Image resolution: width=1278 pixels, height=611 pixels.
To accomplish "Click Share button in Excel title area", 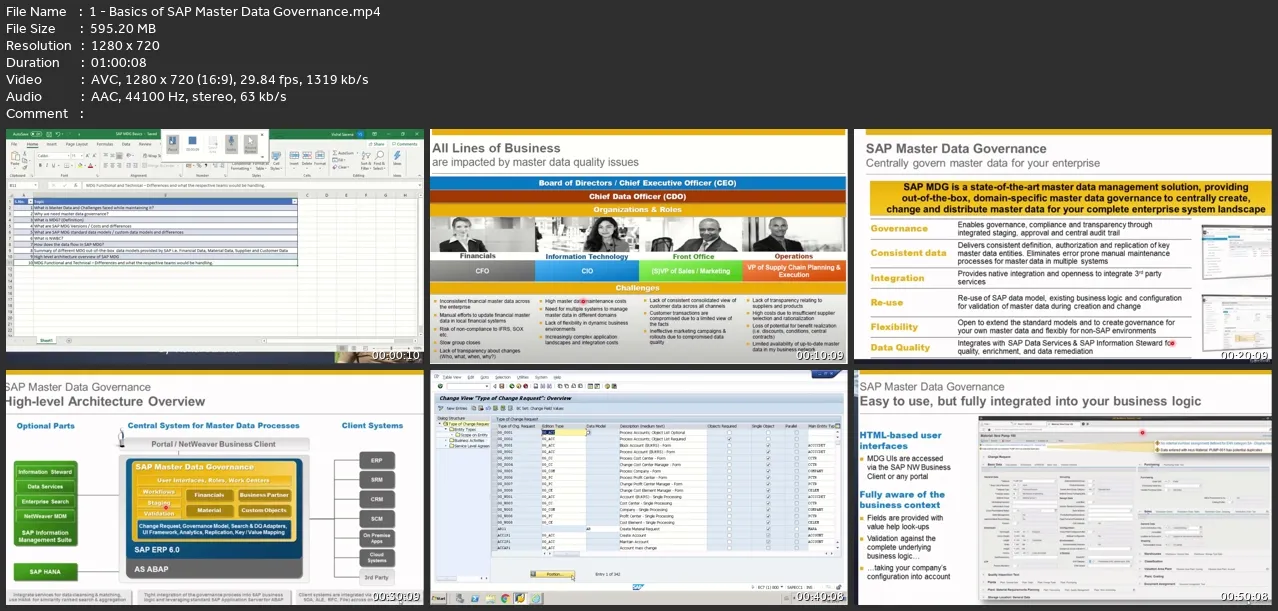I will [x=375, y=144].
